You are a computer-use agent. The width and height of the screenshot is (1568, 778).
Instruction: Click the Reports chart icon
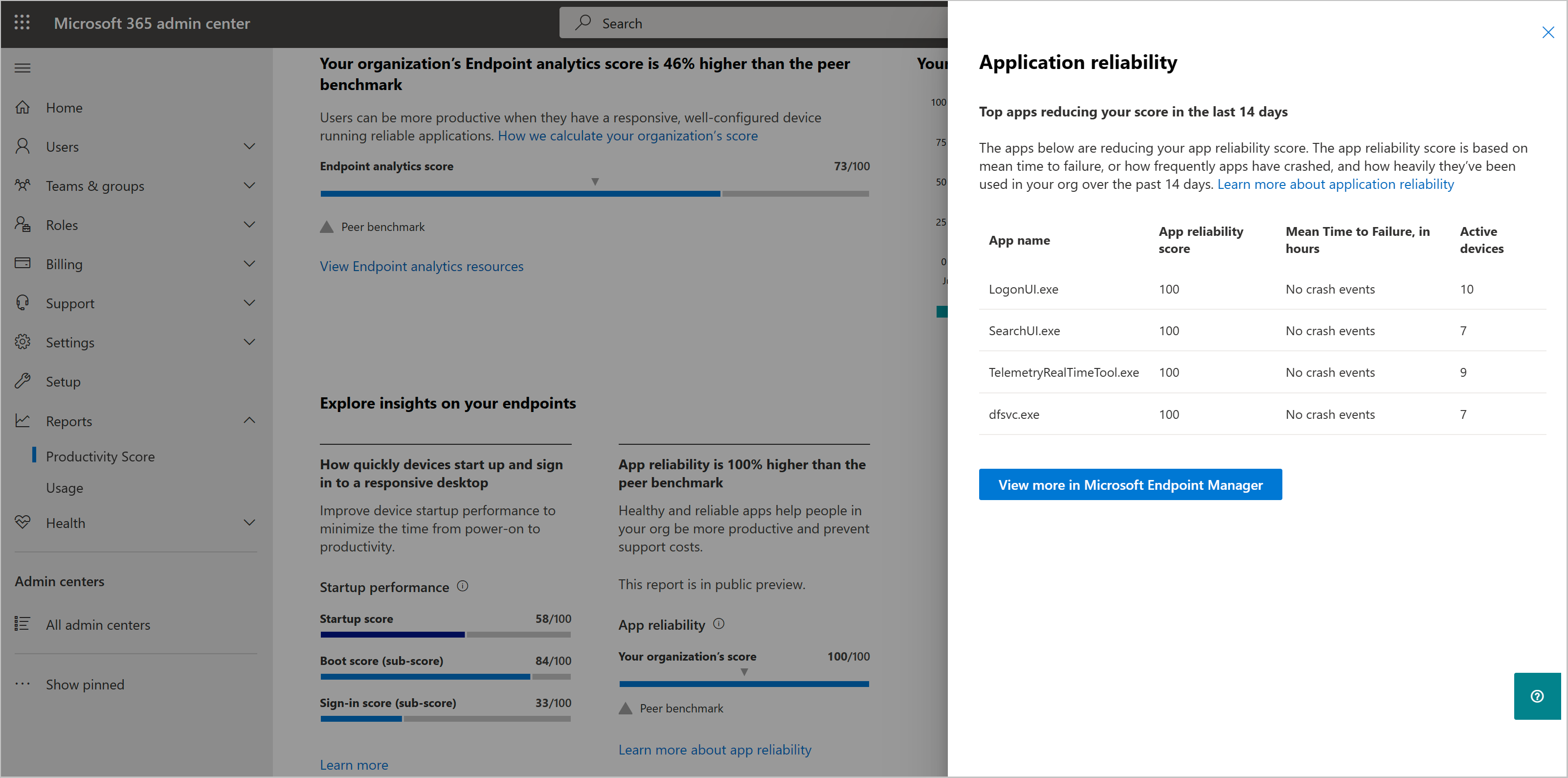[22, 421]
